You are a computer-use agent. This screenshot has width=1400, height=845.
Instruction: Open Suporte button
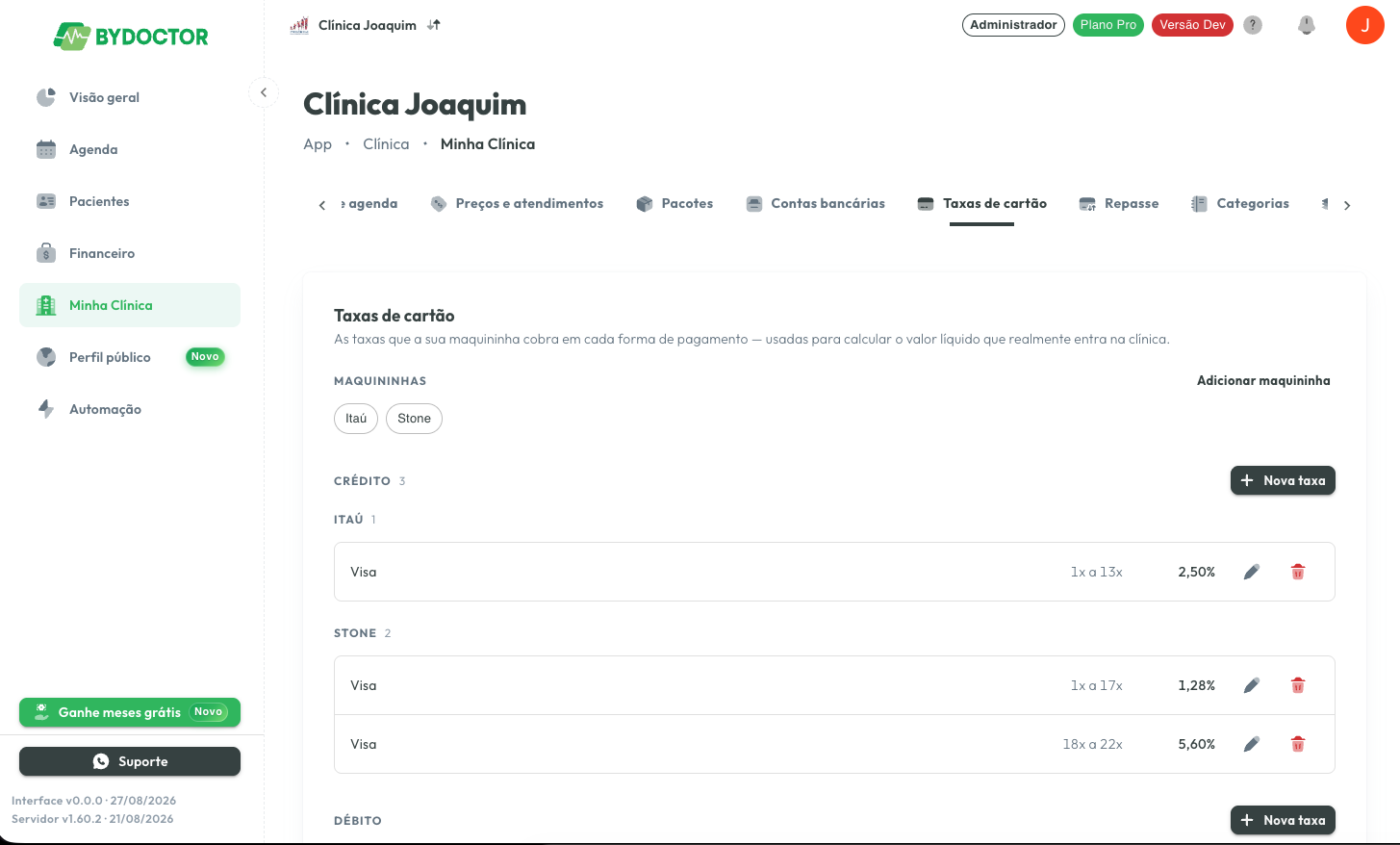pos(130,761)
